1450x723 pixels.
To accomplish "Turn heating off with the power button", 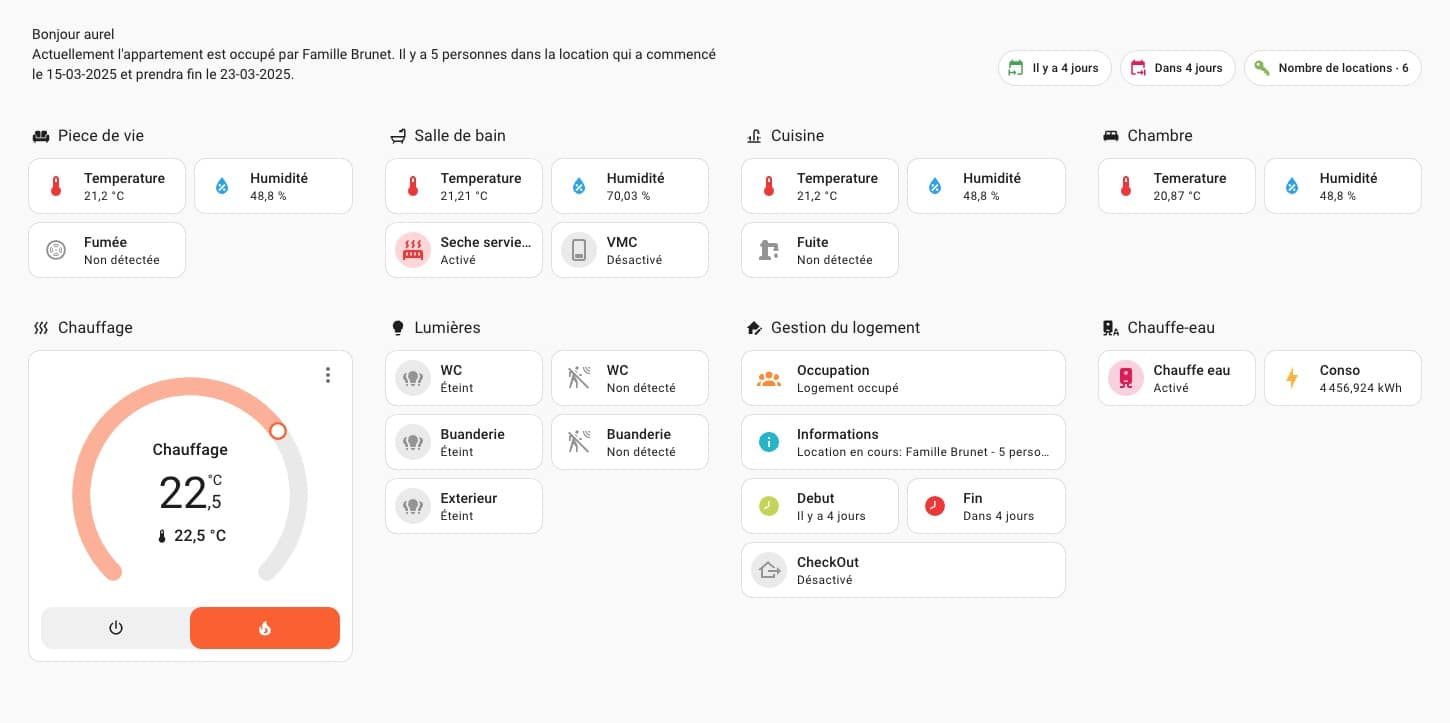I will click(116, 628).
